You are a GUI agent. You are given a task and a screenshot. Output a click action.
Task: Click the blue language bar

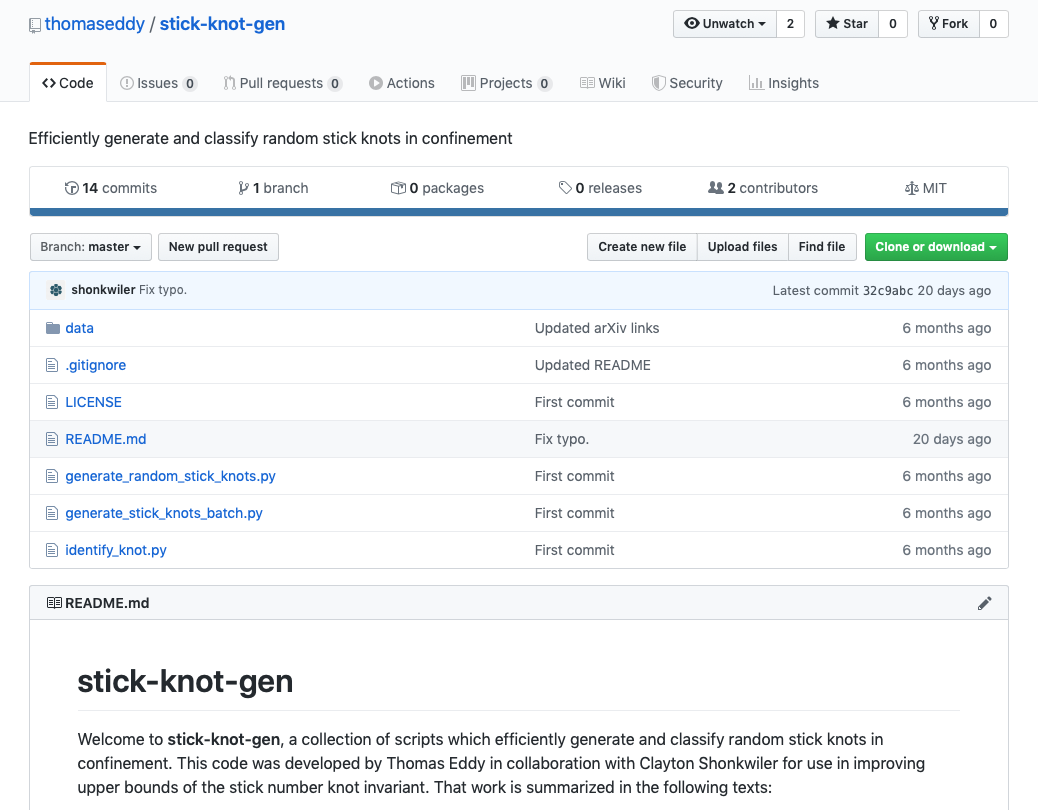519,212
